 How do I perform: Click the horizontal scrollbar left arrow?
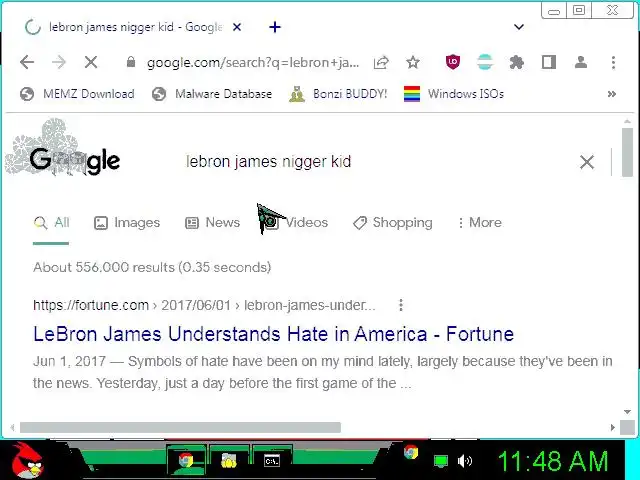(x=12, y=427)
